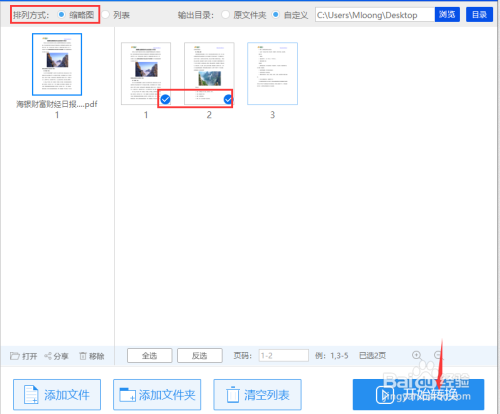Click the 目录 directory button
Viewport: 500px width, 414px height.
coord(479,15)
